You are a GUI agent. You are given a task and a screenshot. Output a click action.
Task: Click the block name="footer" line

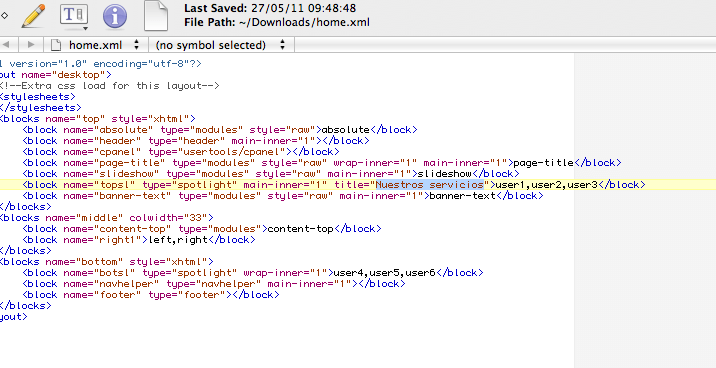(151, 294)
